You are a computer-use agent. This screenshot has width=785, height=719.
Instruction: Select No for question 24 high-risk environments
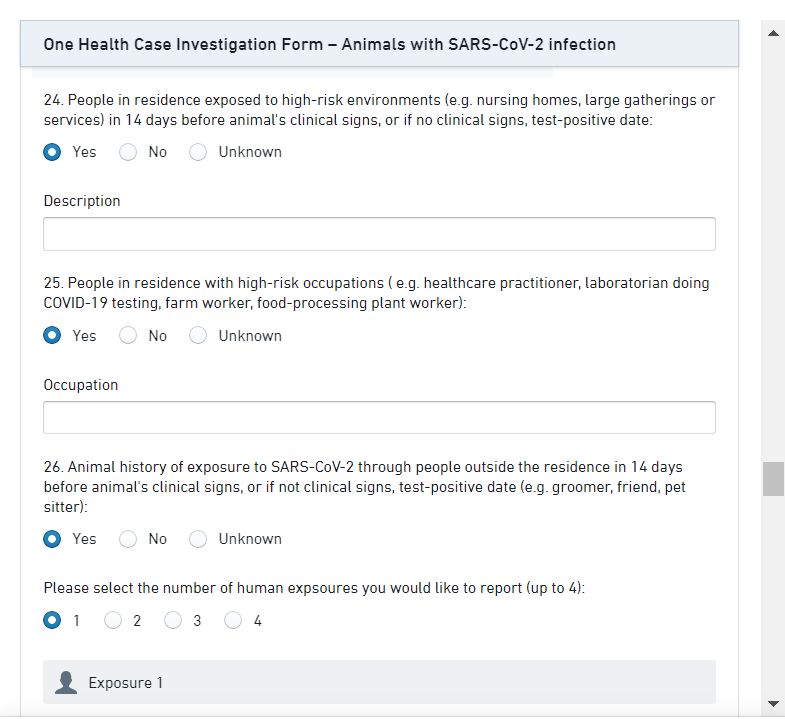(128, 152)
